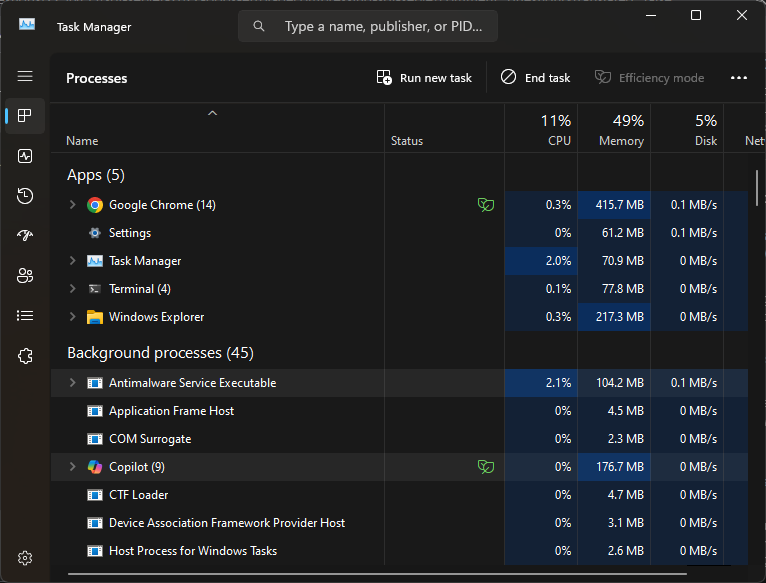
Task: Click the Apps (5) group heading
Action: [96, 175]
